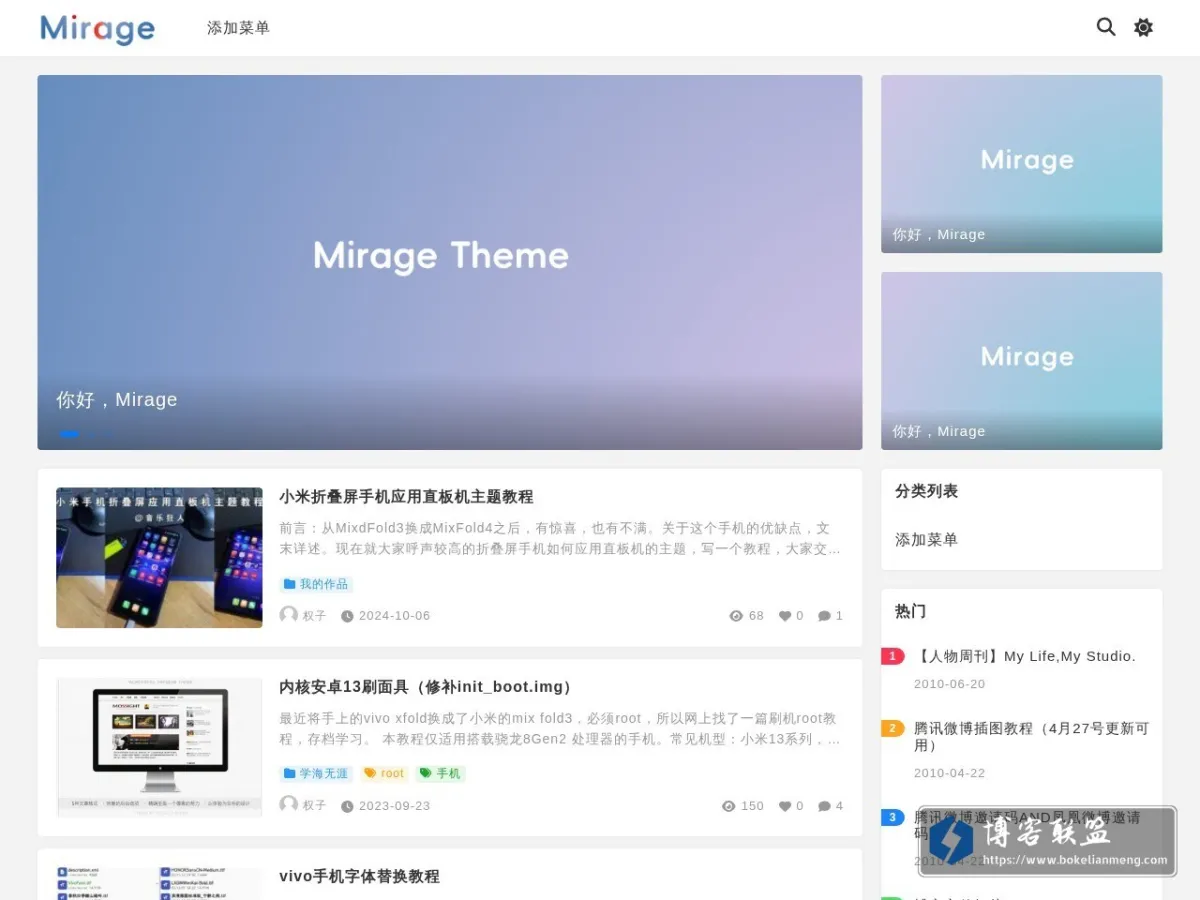Click 权子's avatar on the 2023-09-23 post
1200x900 pixels.
[x=288, y=805]
